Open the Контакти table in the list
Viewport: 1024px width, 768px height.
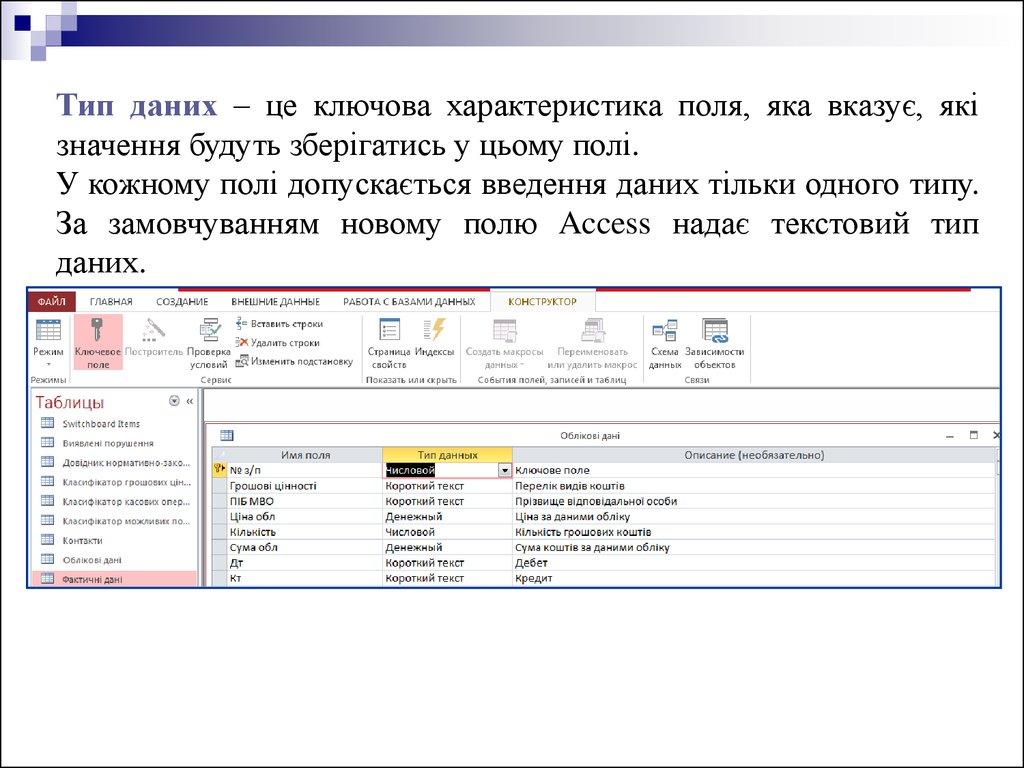[x=82, y=540]
